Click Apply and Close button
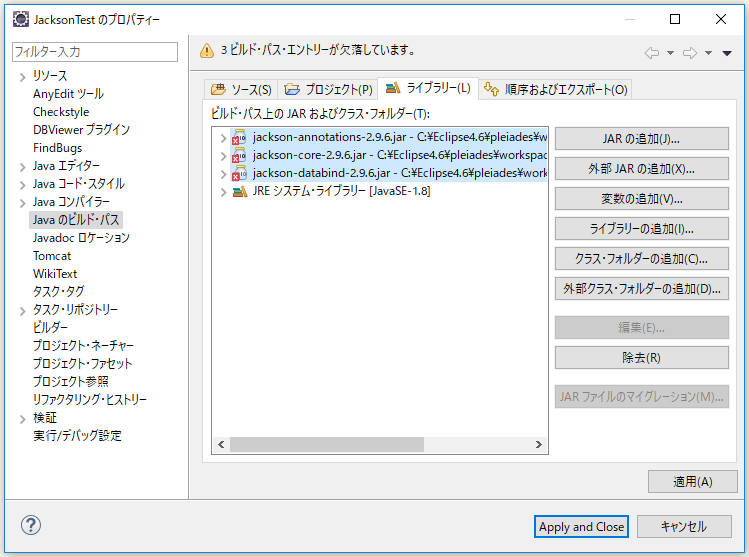Image resolution: width=749 pixels, height=557 pixels. point(581,526)
